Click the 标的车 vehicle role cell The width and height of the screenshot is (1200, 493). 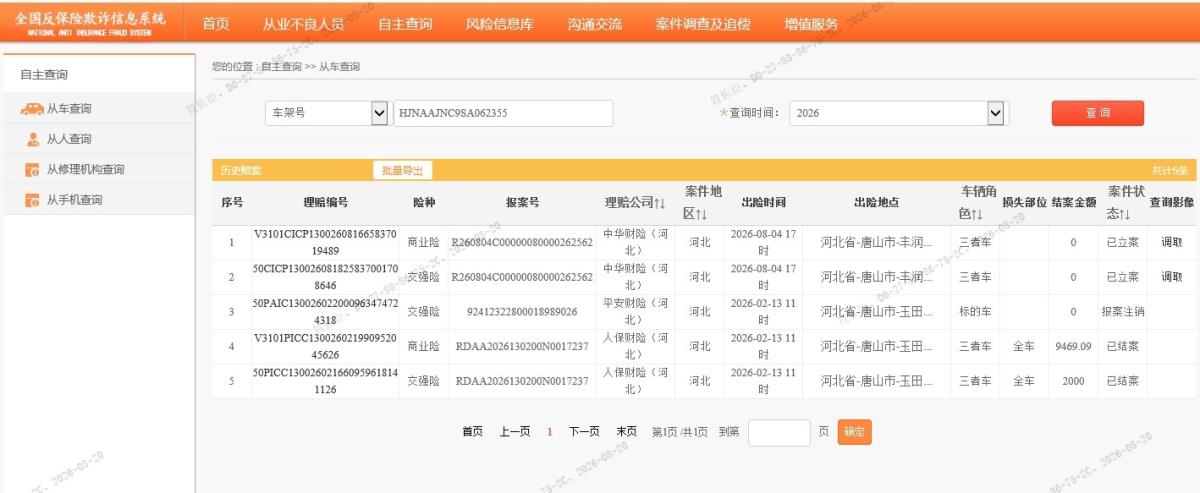coord(975,312)
